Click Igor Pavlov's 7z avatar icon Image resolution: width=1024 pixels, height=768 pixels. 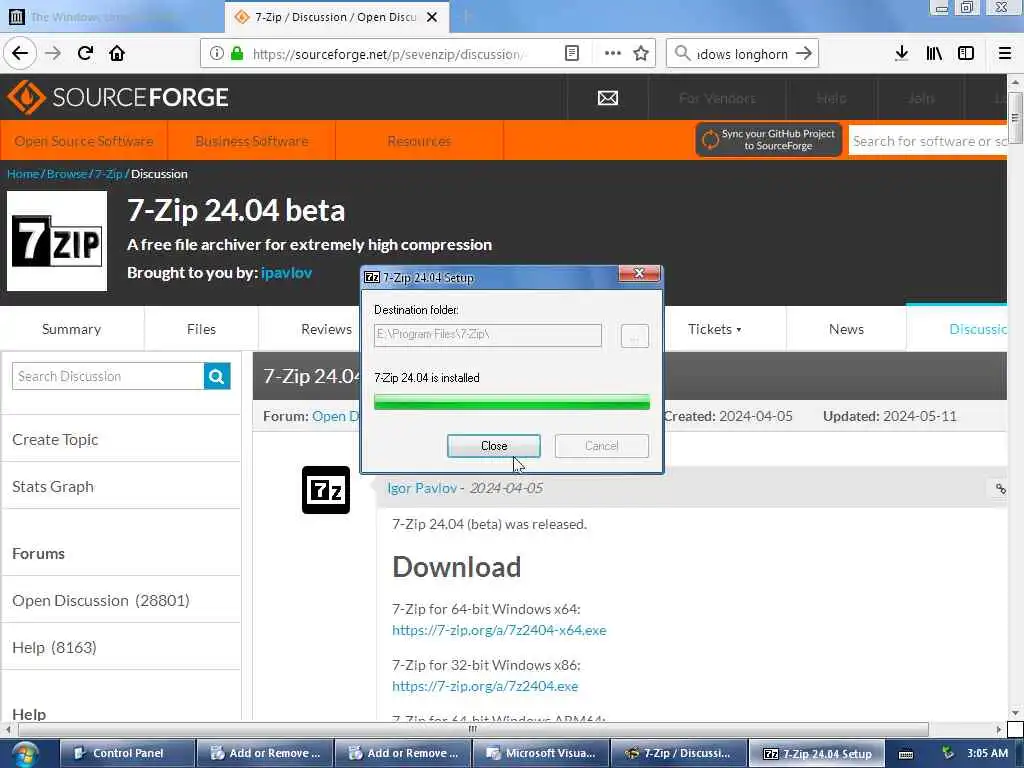point(326,490)
